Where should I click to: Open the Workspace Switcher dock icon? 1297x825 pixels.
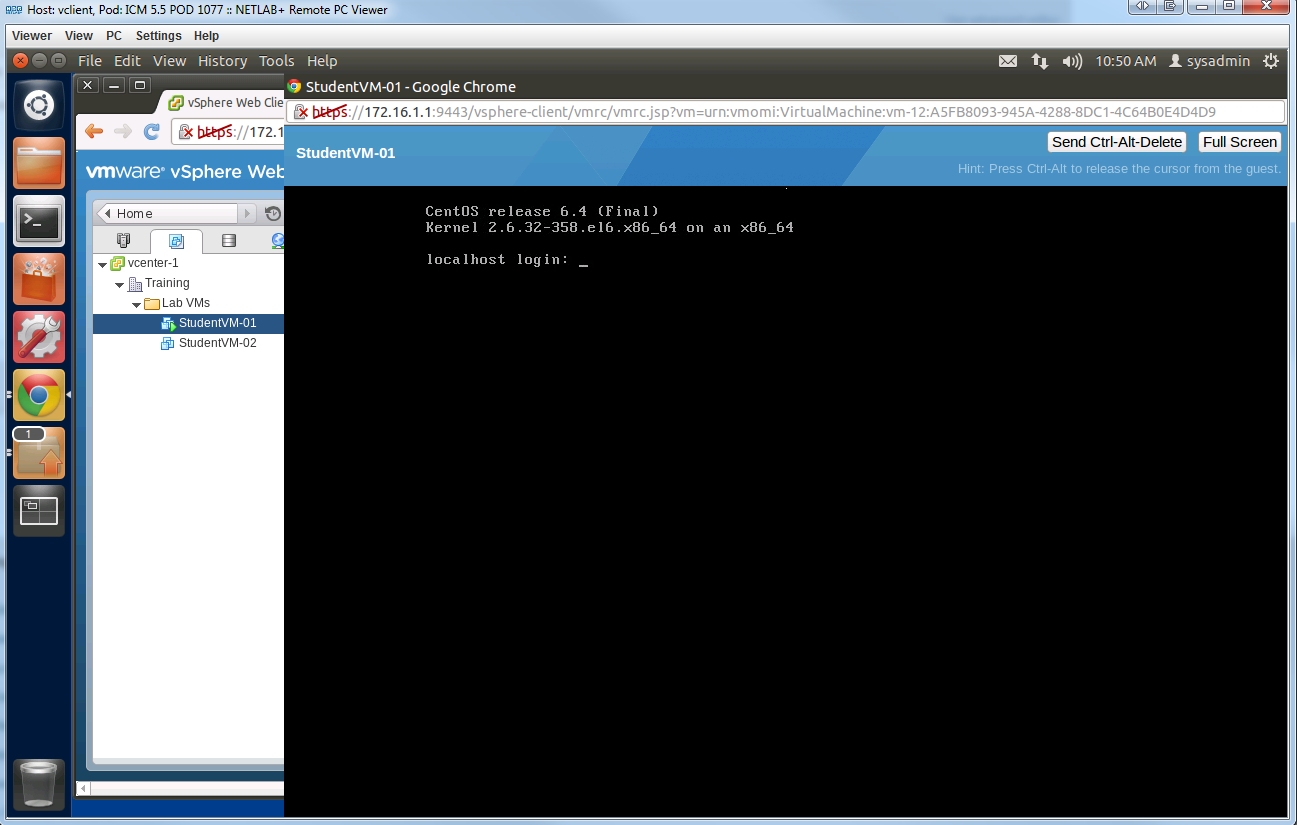(x=39, y=511)
